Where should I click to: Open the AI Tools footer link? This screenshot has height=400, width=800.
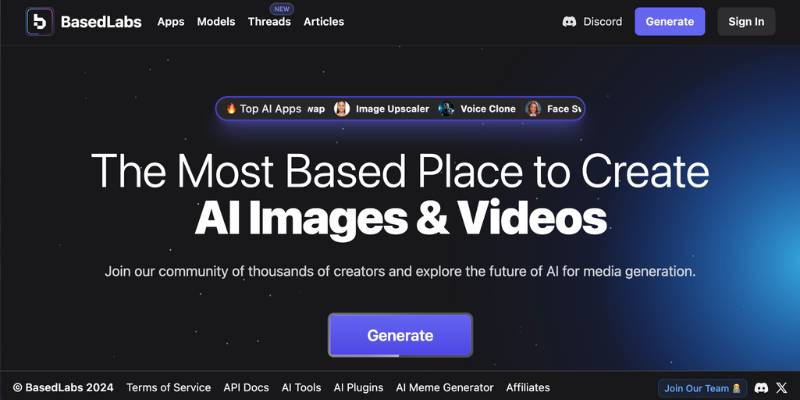coord(302,388)
